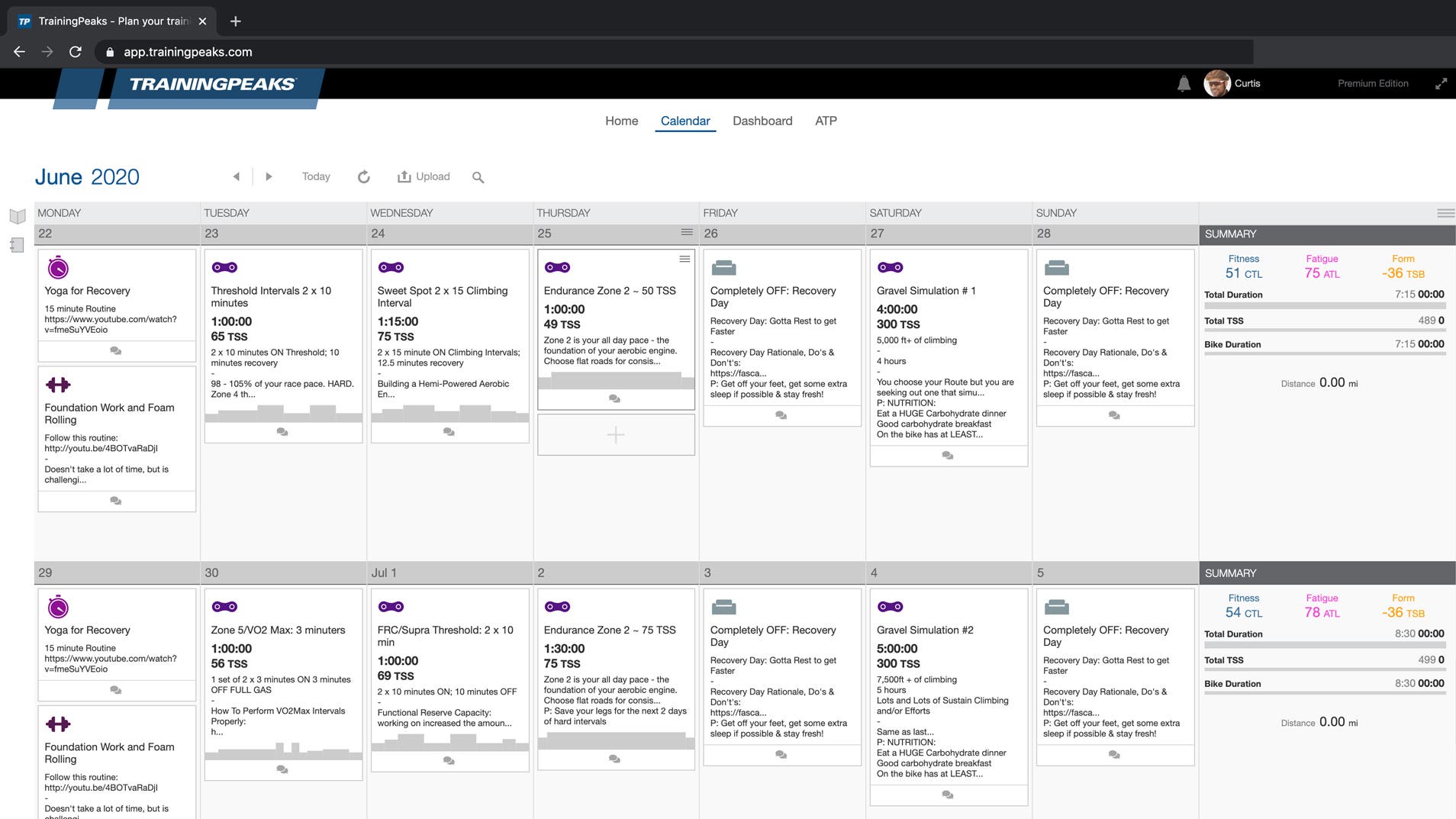Open Sunday 28 Completely OFF recovery card
Image resolution: width=1456 pixels, height=819 pixels.
[1115, 337]
